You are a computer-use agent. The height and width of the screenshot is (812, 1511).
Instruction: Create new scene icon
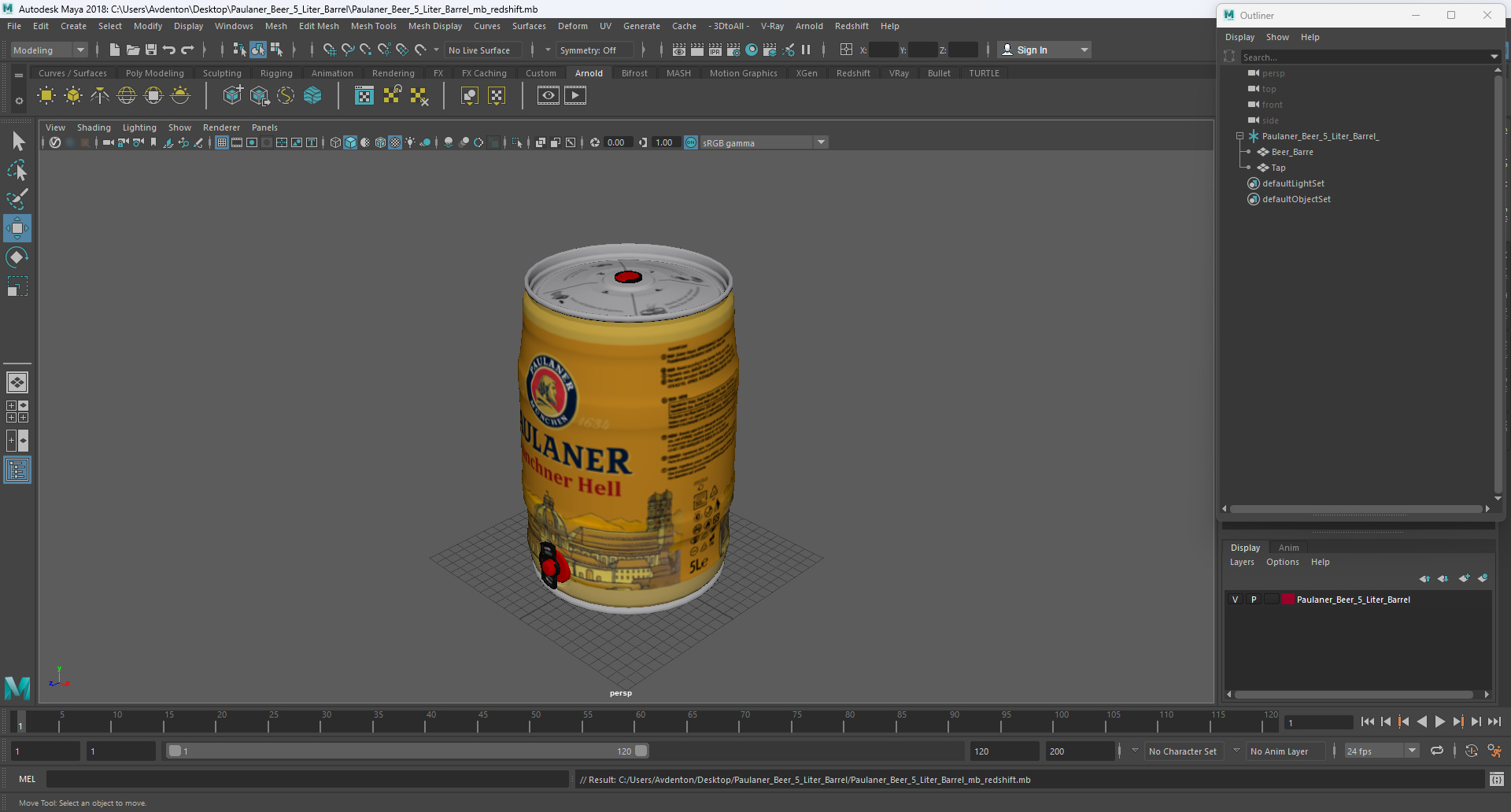[x=114, y=50]
